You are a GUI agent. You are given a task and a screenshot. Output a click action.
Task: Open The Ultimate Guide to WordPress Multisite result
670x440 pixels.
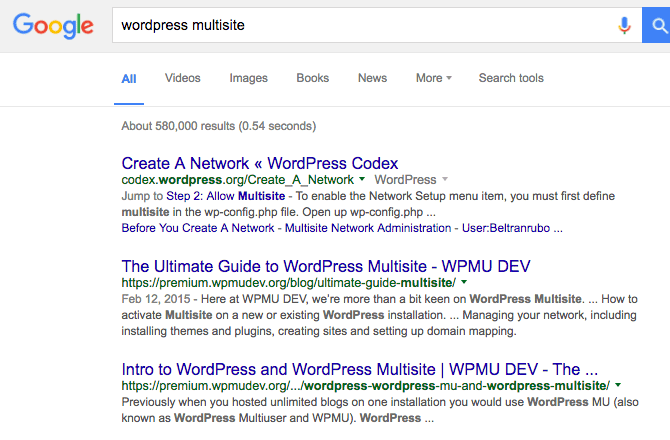point(326,267)
